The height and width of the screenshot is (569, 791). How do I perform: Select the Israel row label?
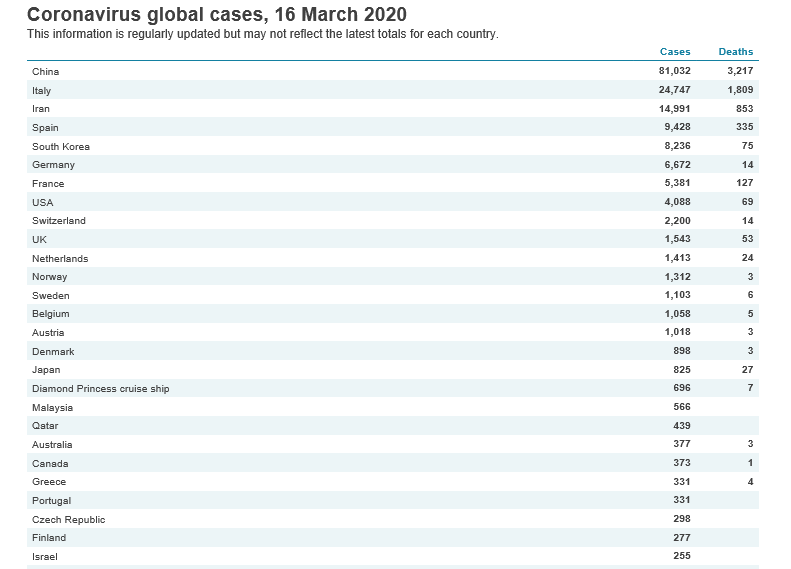coord(45,557)
